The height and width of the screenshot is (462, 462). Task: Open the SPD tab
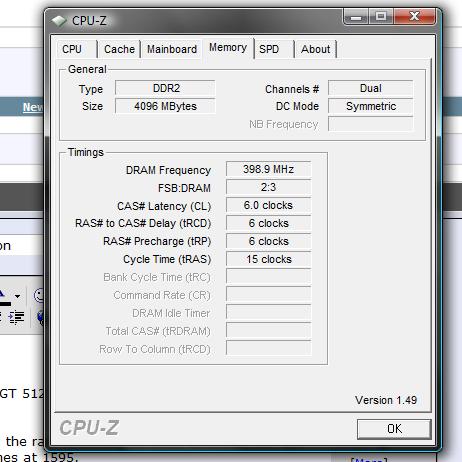pos(274,49)
